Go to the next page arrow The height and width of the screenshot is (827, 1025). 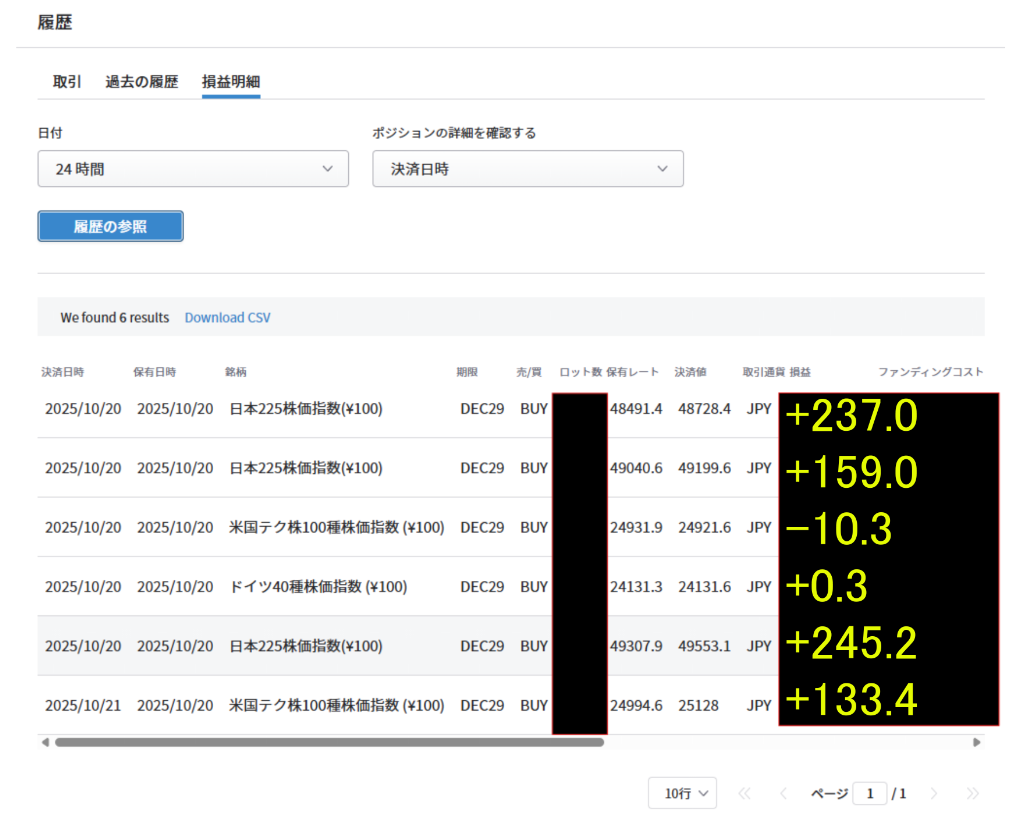934,793
